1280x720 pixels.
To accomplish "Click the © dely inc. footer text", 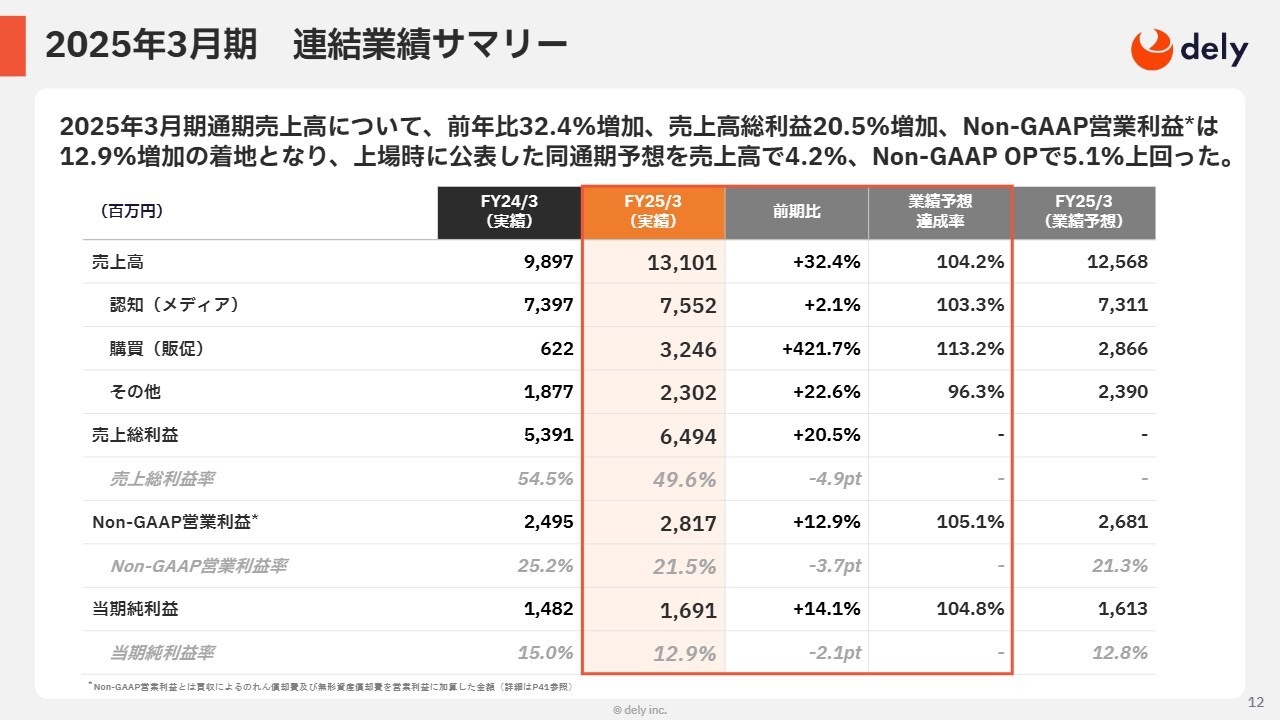I will (640, 710).
